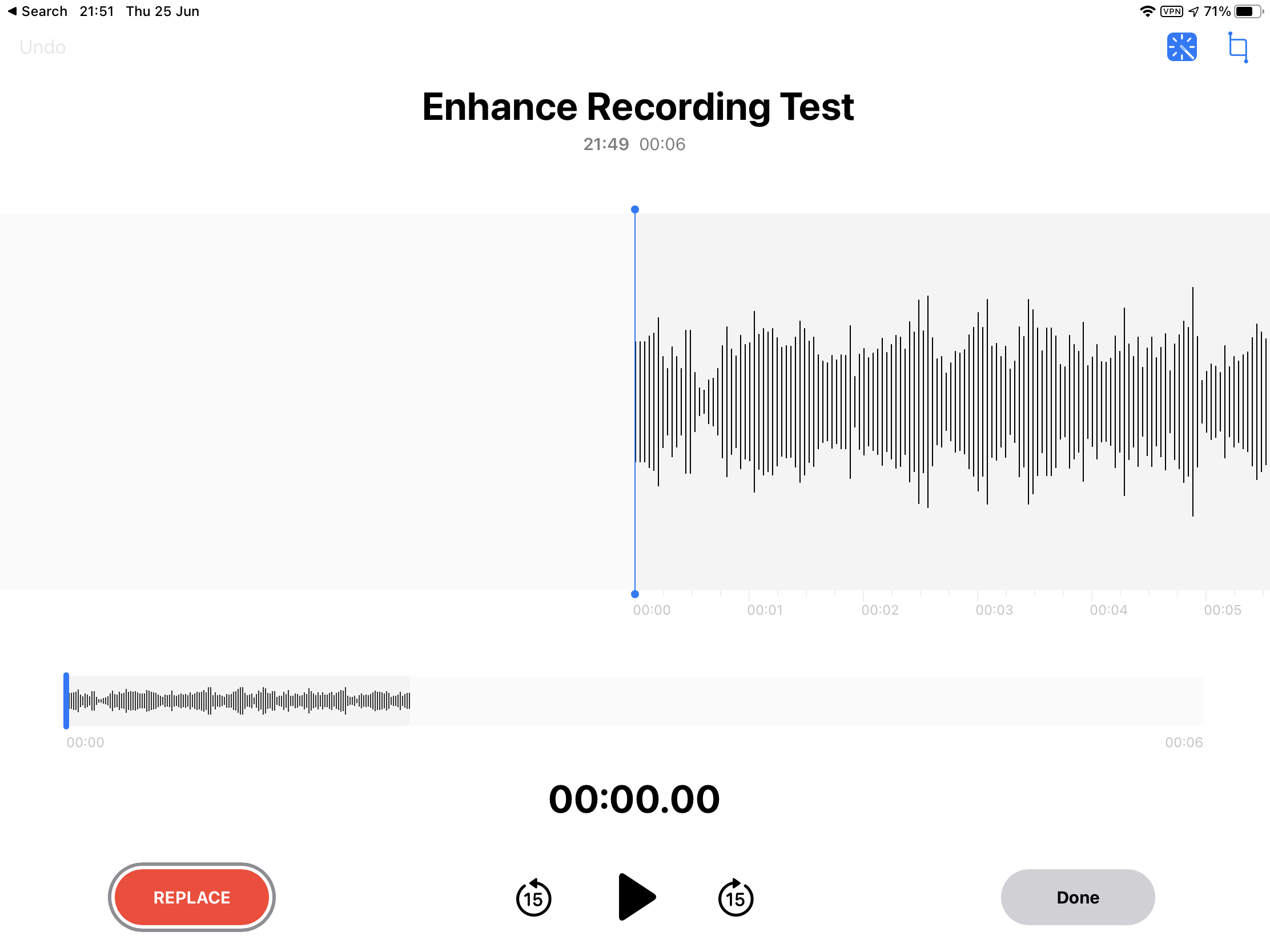
Task: Click the 00:01 timeline marker
Action: click(765, 610)
